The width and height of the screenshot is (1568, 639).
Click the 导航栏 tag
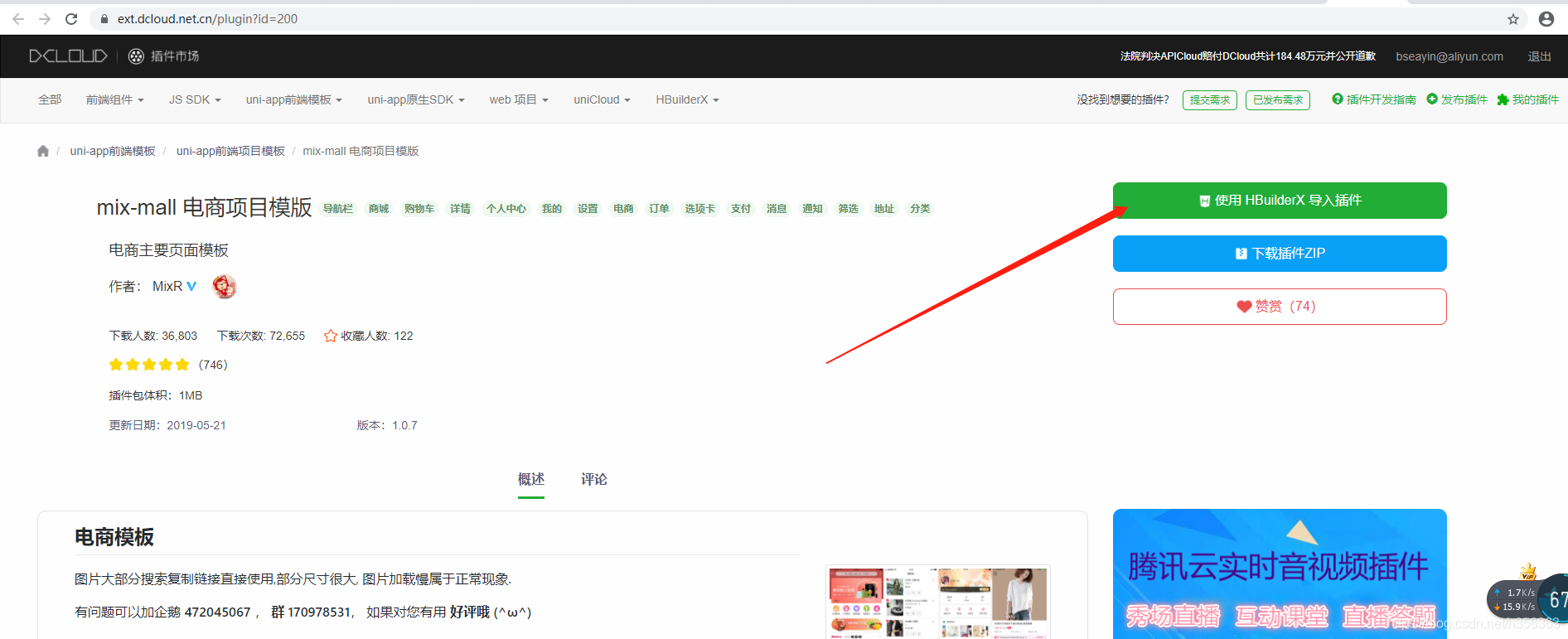(338, 209)
